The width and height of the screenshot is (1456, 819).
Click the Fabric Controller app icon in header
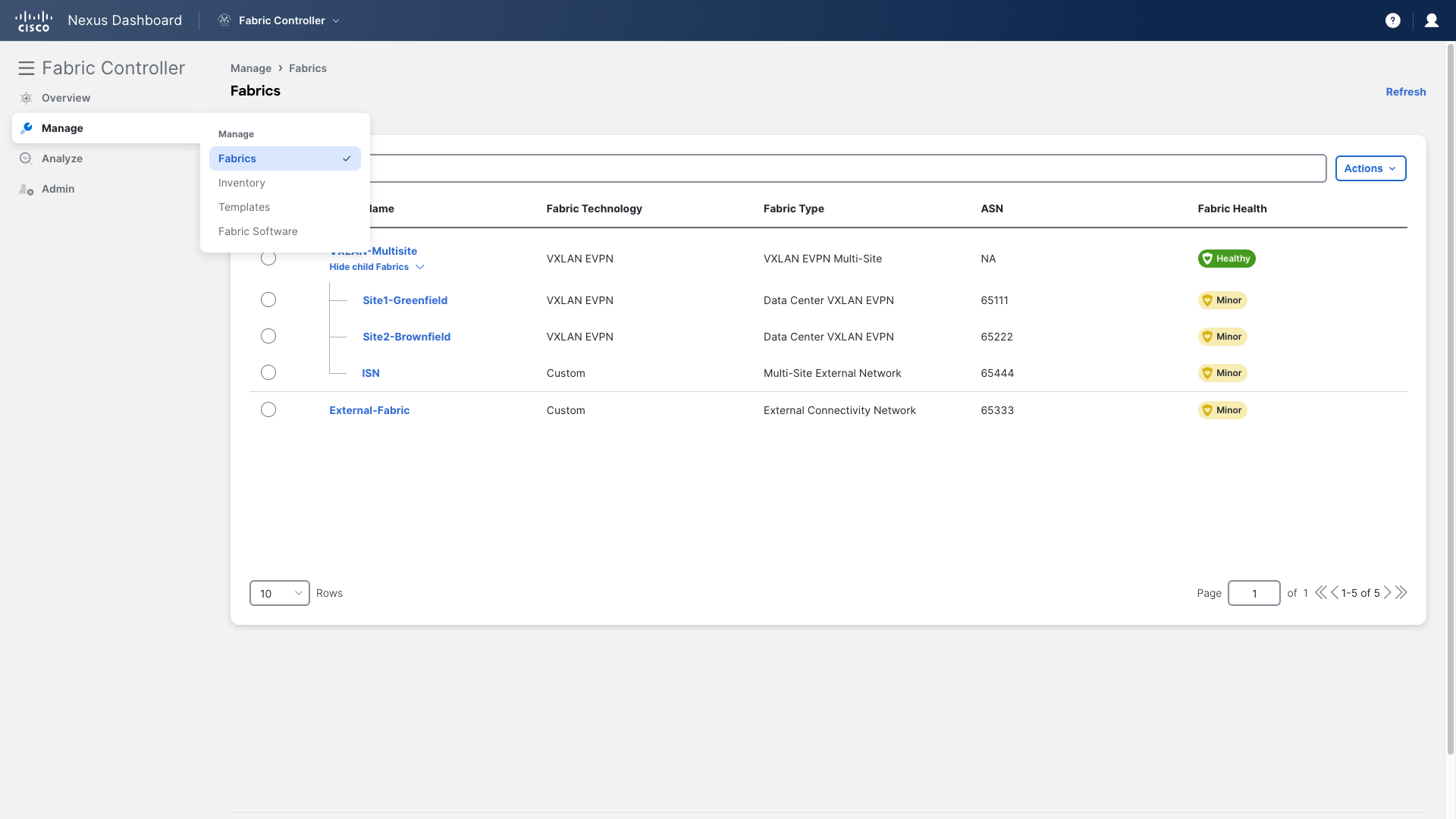(224, 20)
